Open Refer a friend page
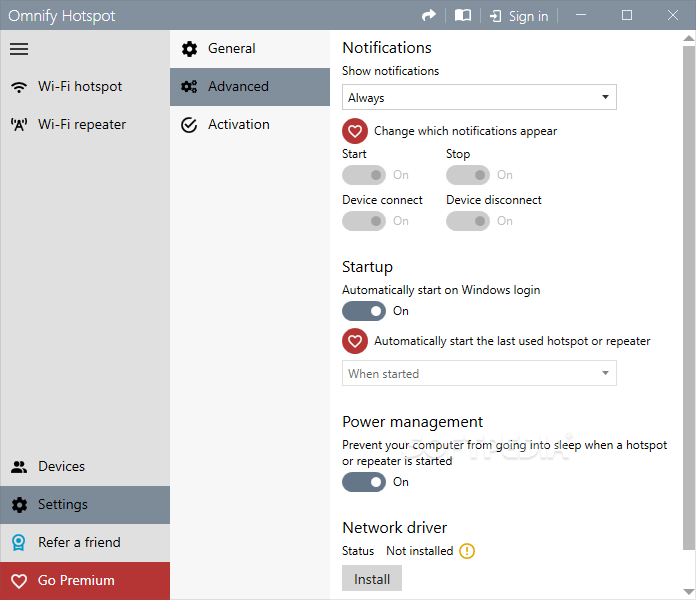 pos(85,542)
